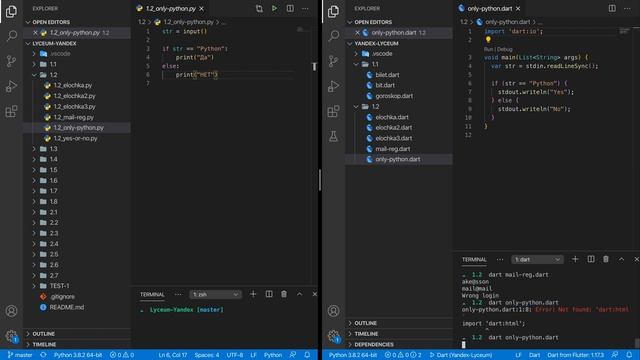The image size is (640, 360).
Task: Split Dart editor to the right
Action: point(612,8)
